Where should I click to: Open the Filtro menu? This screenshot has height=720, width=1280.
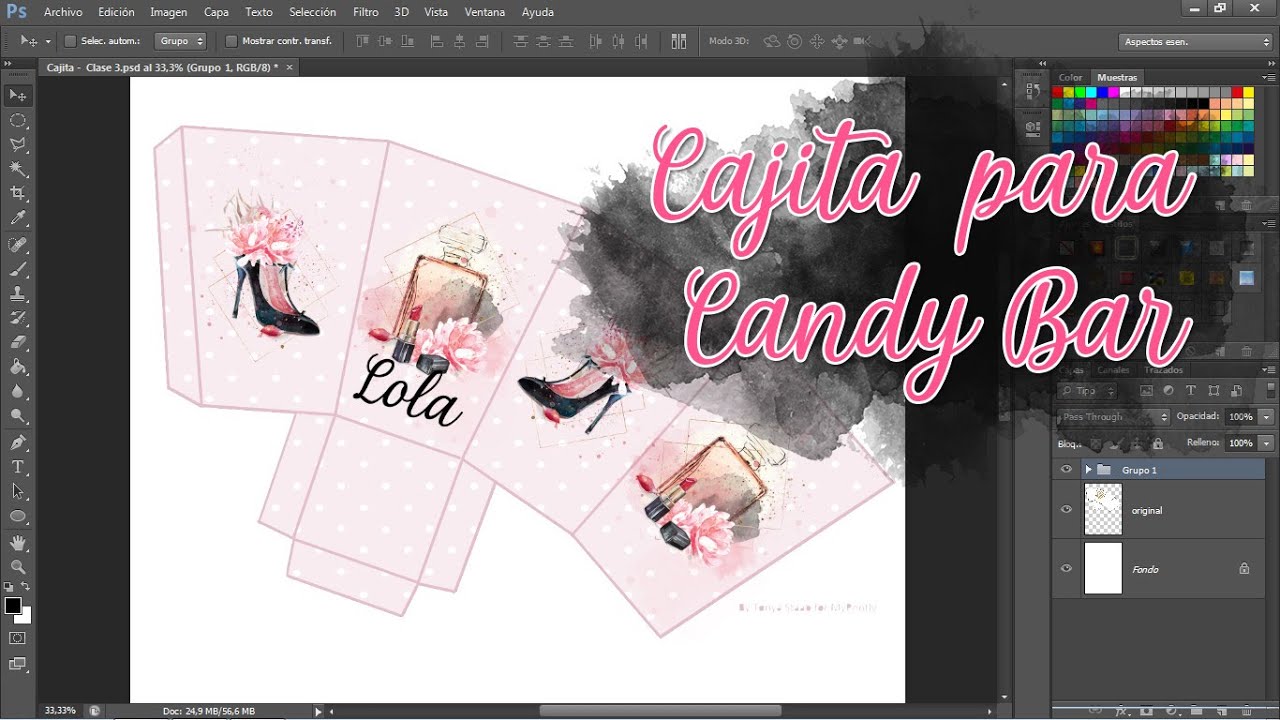coord(365,12)
